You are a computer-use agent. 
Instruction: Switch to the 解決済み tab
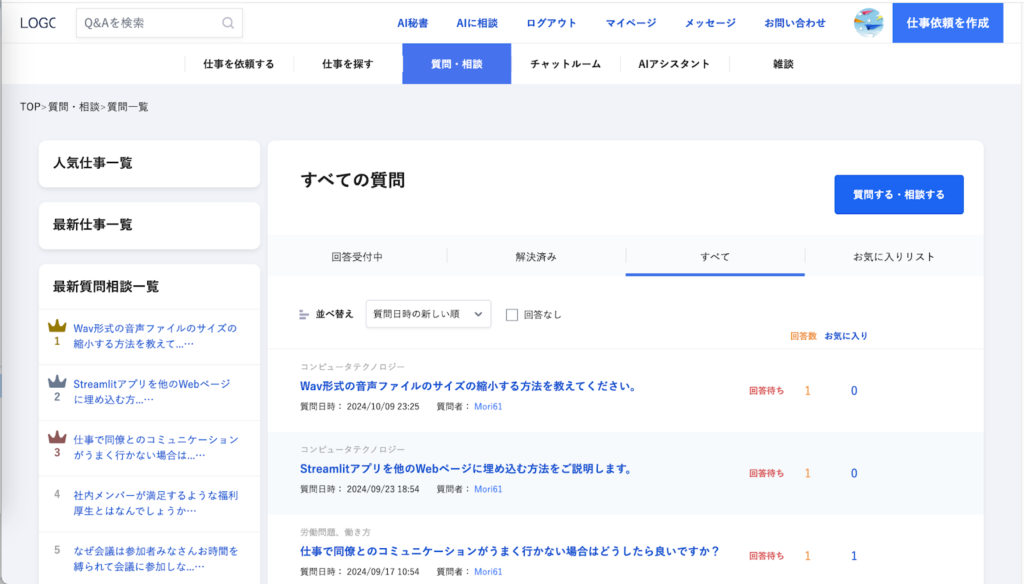point(536,257)
